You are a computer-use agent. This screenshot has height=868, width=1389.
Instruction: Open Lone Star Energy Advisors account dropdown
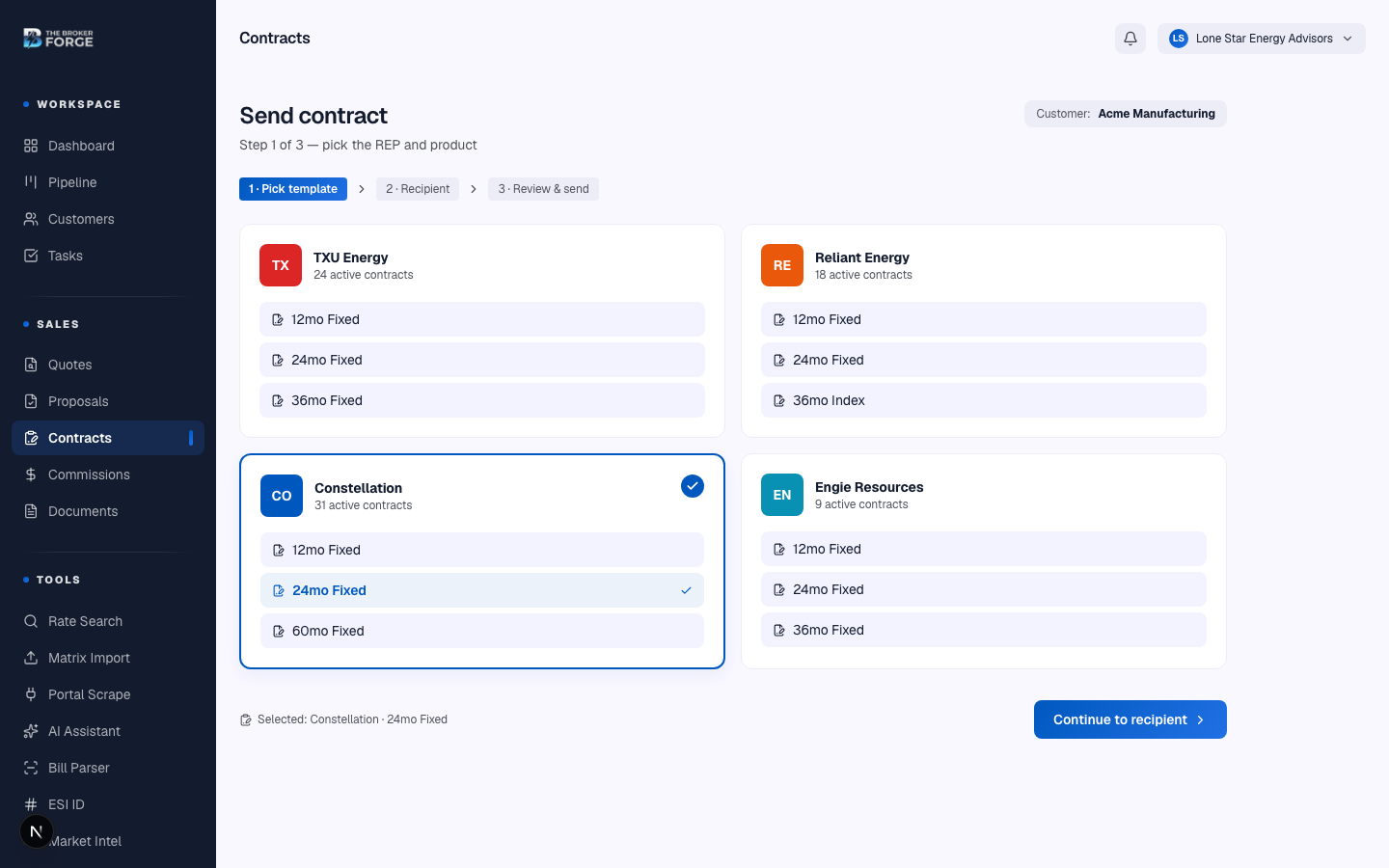(x=1262, y=39)
